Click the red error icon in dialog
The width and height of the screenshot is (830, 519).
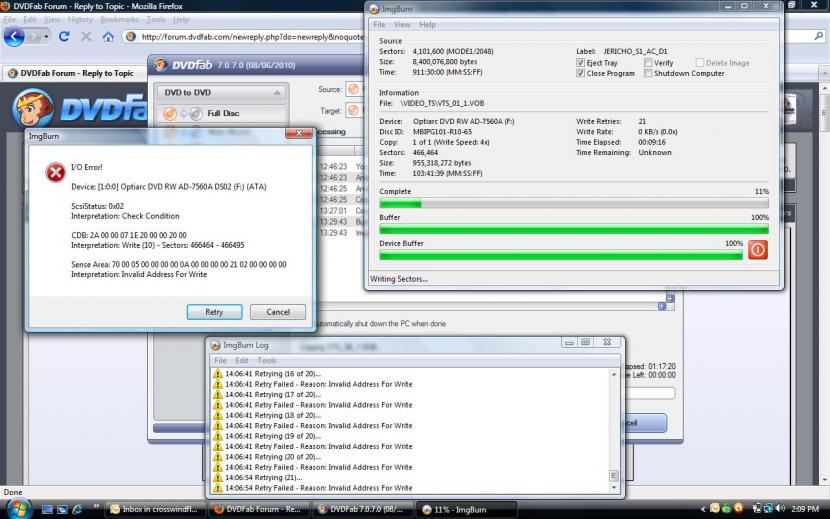[x=55, y=173]
